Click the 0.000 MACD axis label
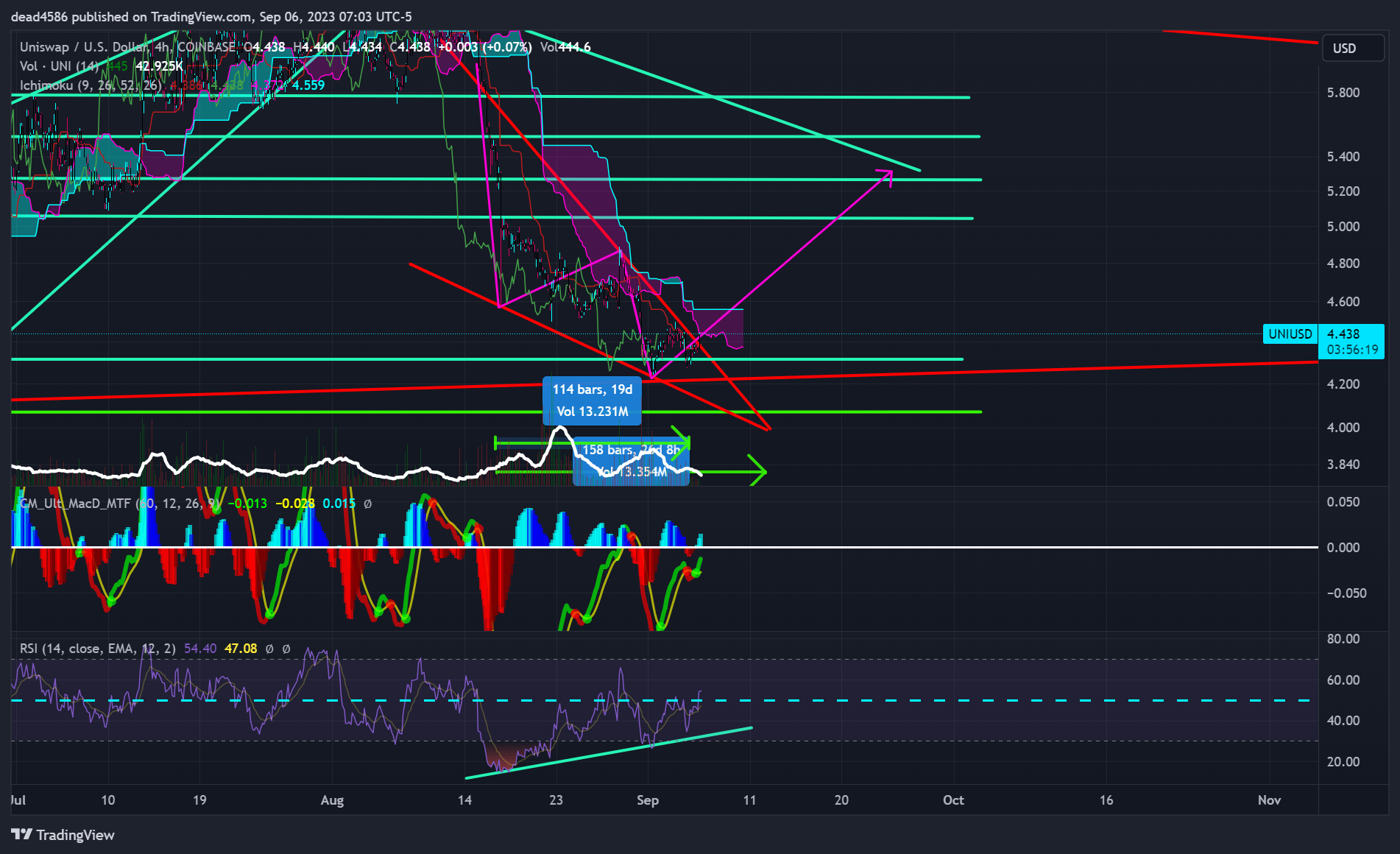1400x854 pixels. 1343,547
